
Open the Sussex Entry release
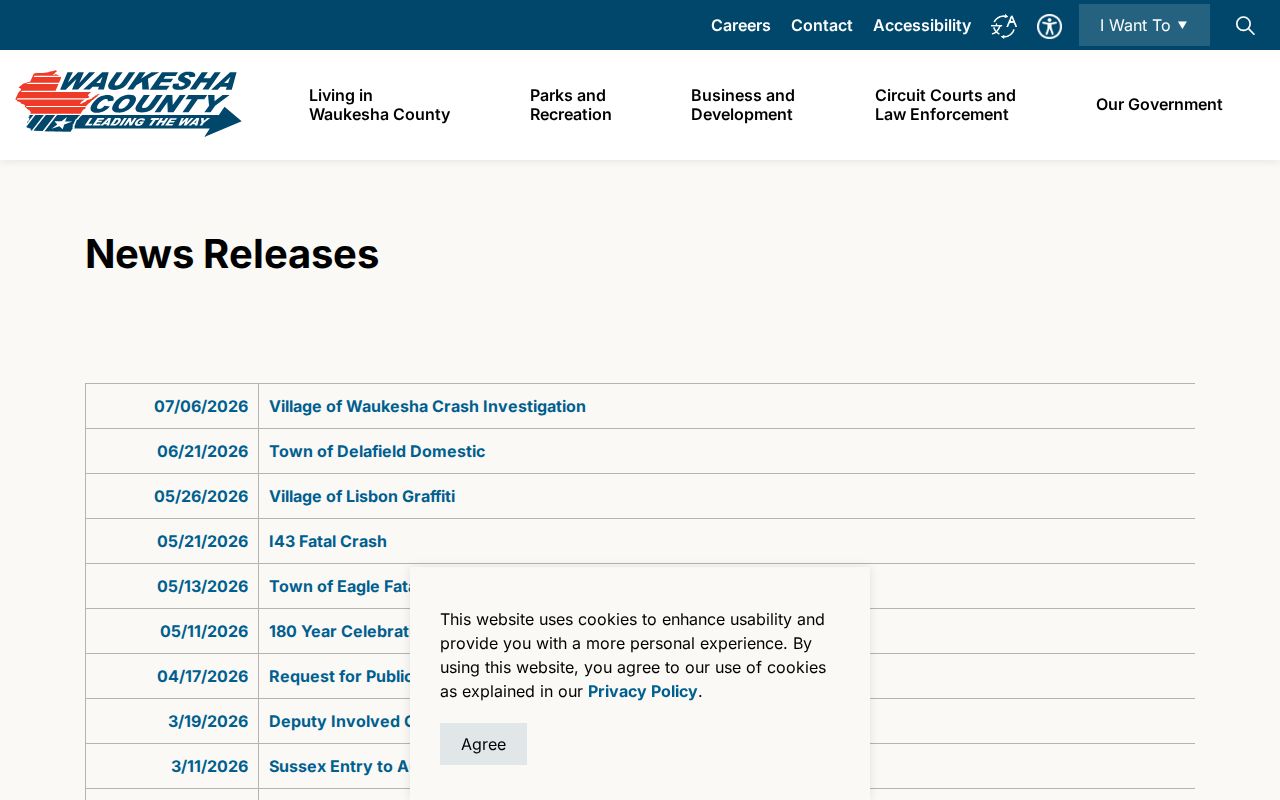click(339, 766)
